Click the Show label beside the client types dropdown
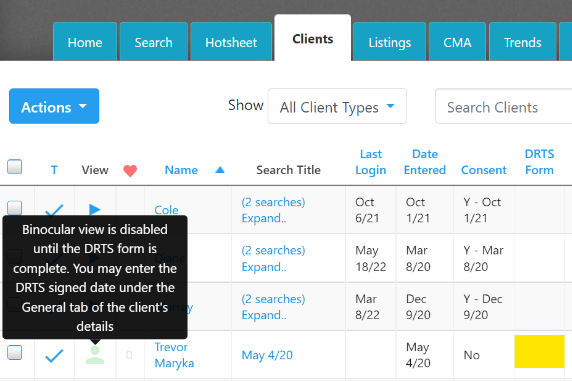This screenshot has height=381, width=572. (x=246, y=105)
